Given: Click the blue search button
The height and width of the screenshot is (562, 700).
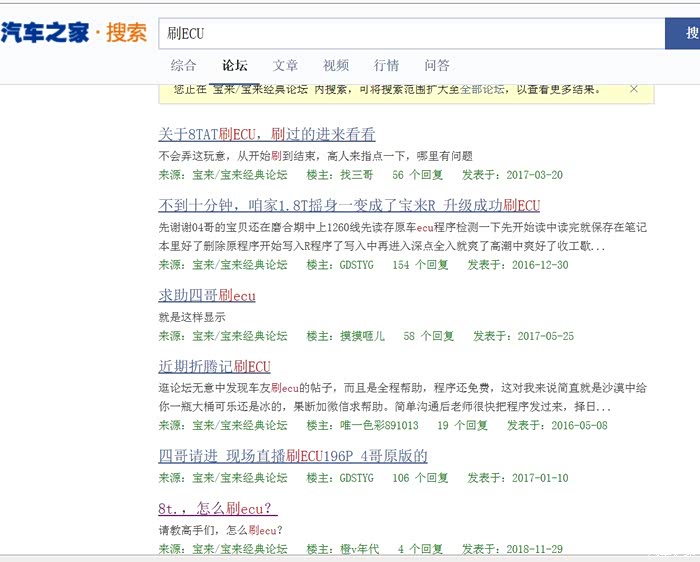Looking at the screenshot, I should point(686,33).
